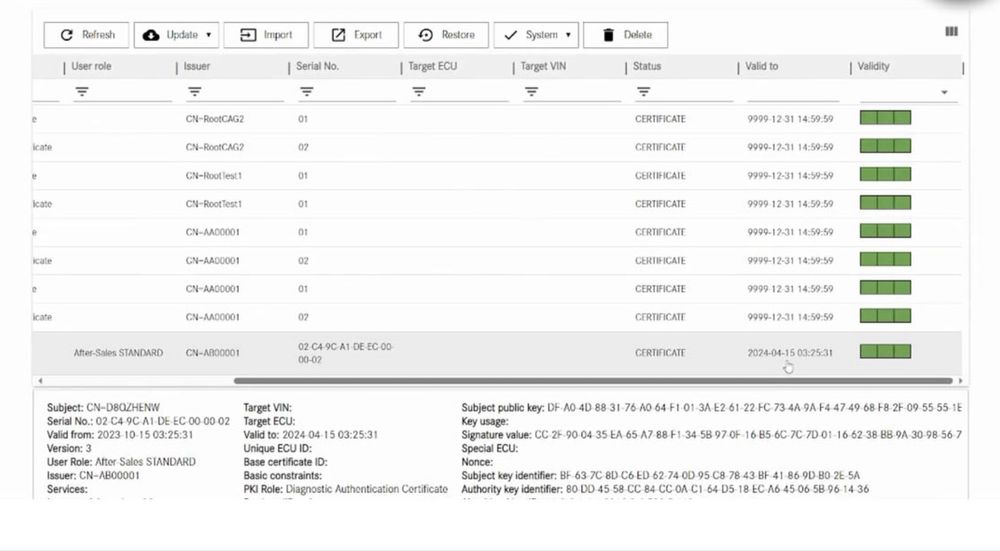The height and width of the screenshot is (551, 1000).
Task: Click validity bar of first CN=RootCAG2 row
Action: [885, 117]
